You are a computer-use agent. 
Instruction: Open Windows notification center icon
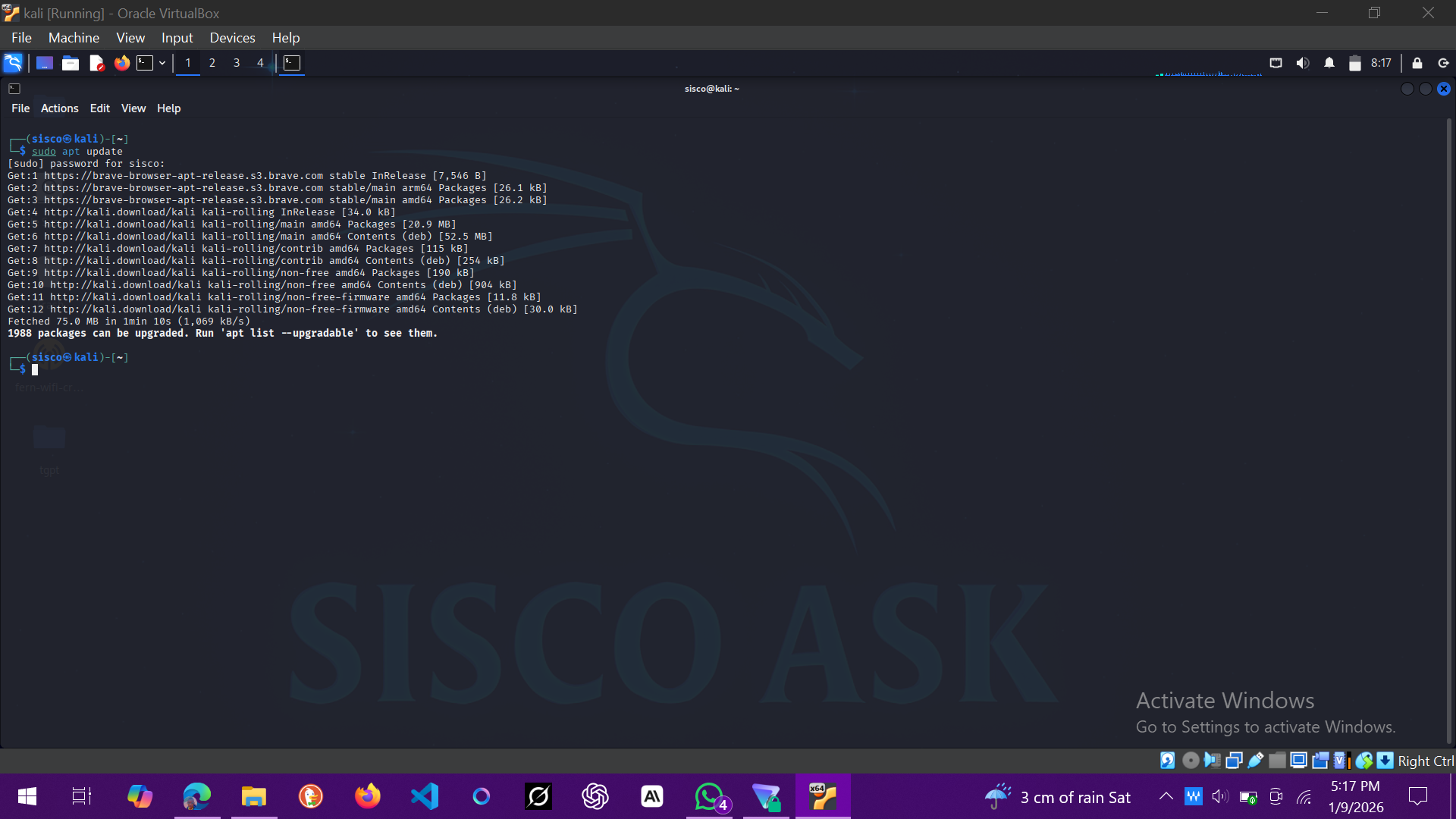(x=1417, y=796)
